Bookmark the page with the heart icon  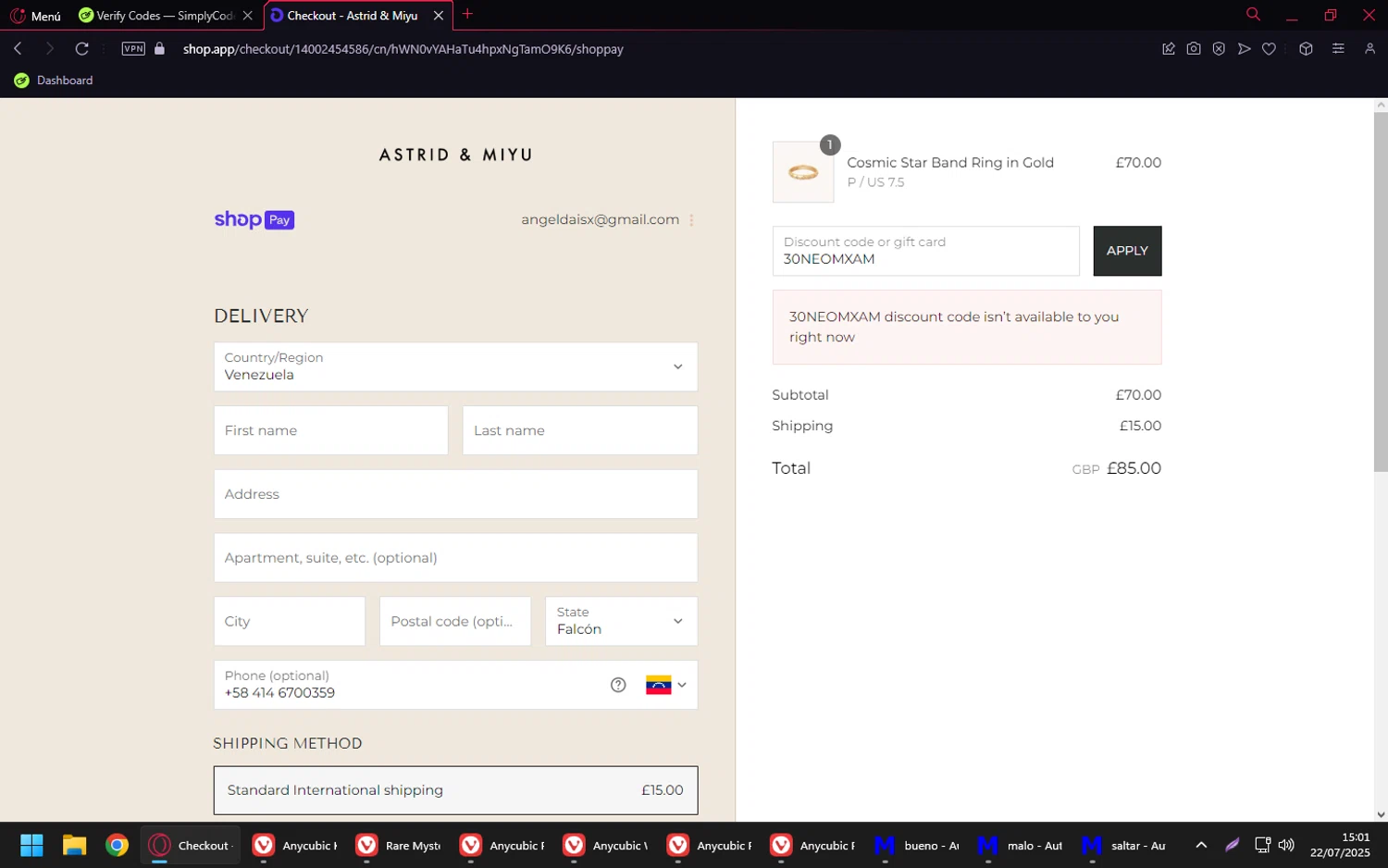1269,48
